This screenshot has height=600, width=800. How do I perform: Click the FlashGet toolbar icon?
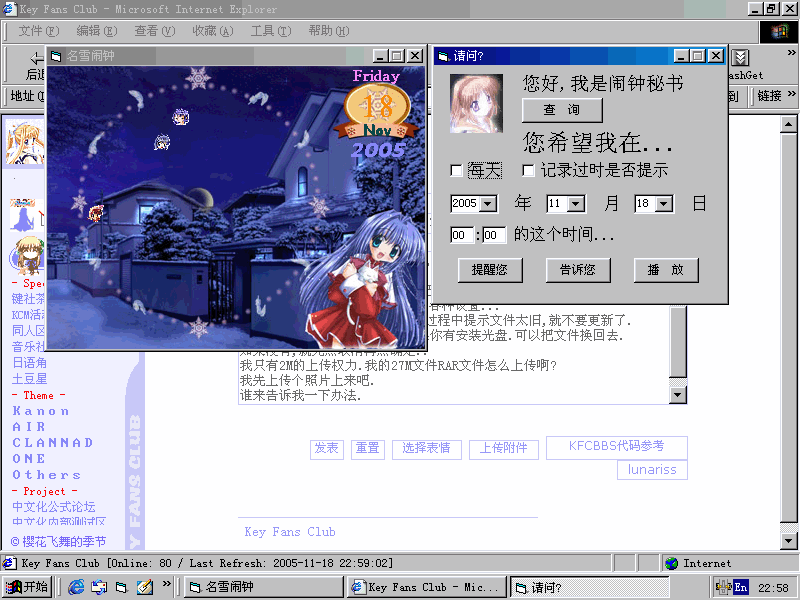tap(740, 58)
